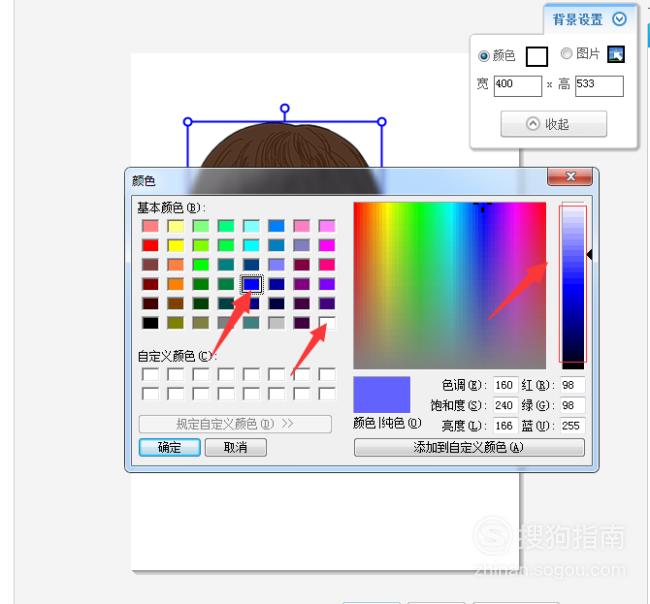Select the magenta basic color swatch
This screenshot has height=604, width=650.
pos(327,245)
